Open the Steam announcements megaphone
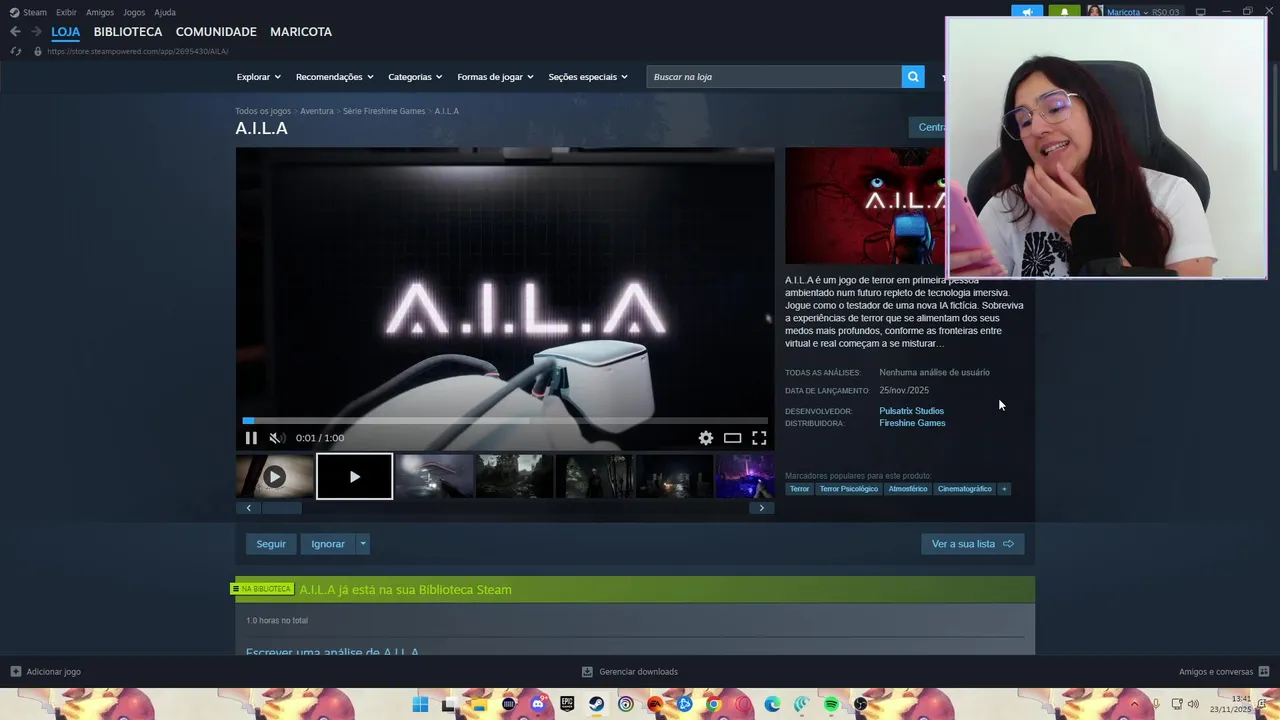Screen dimensions: 1280x720 pyautogui.click(x=1027, y=12)
